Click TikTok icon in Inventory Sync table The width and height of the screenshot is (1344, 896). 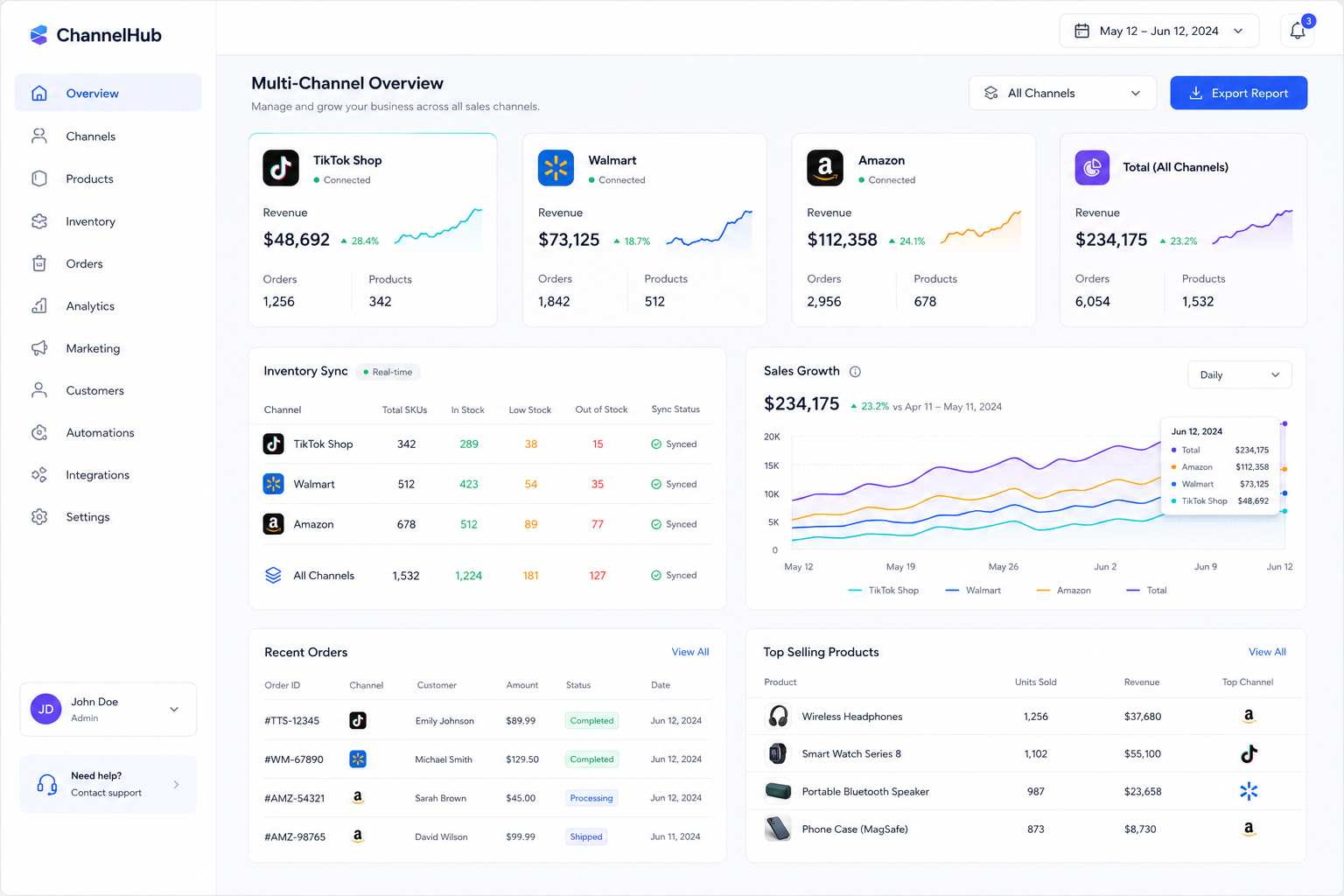273,444
